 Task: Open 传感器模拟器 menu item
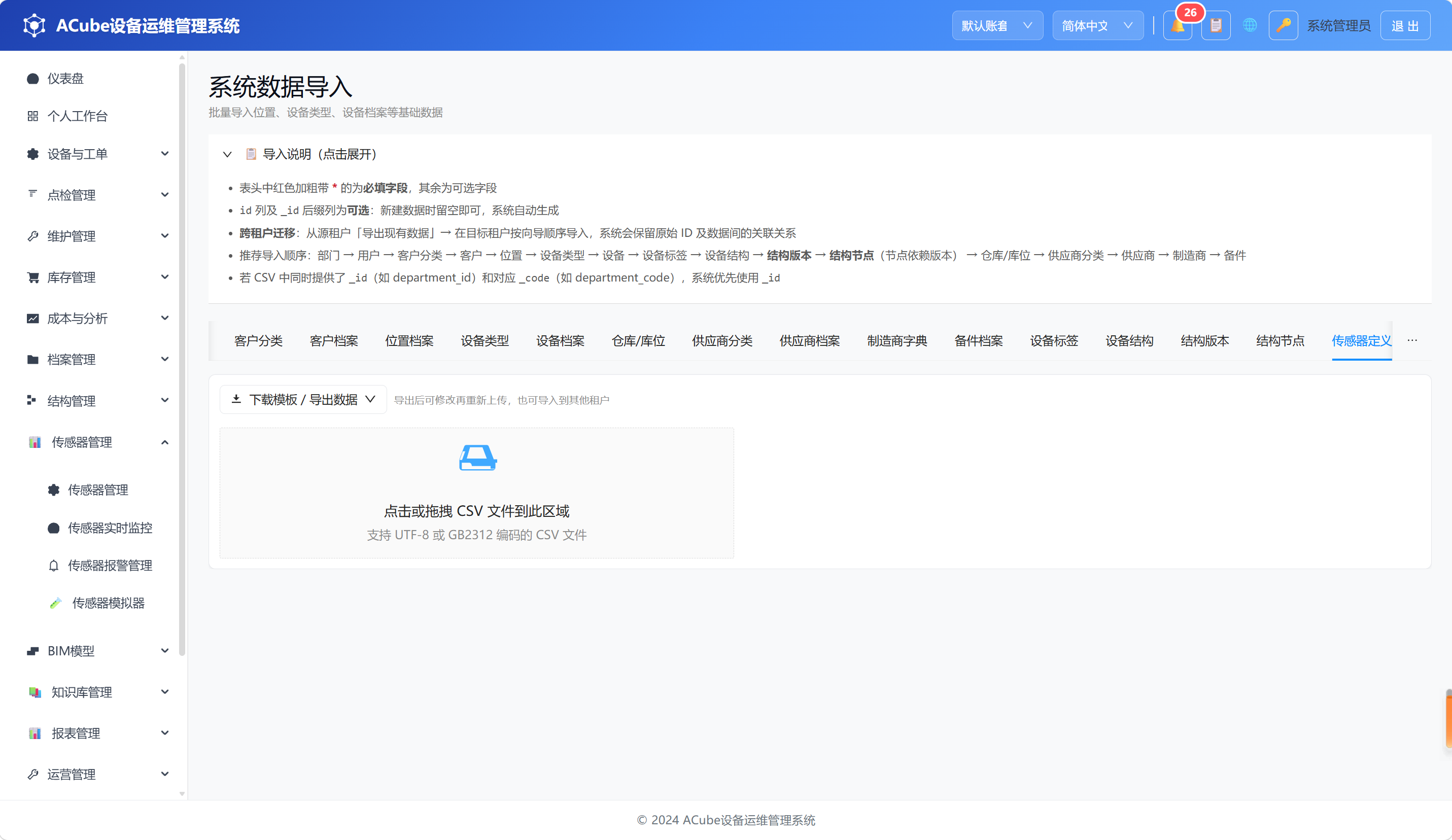(x=109, y=603)
